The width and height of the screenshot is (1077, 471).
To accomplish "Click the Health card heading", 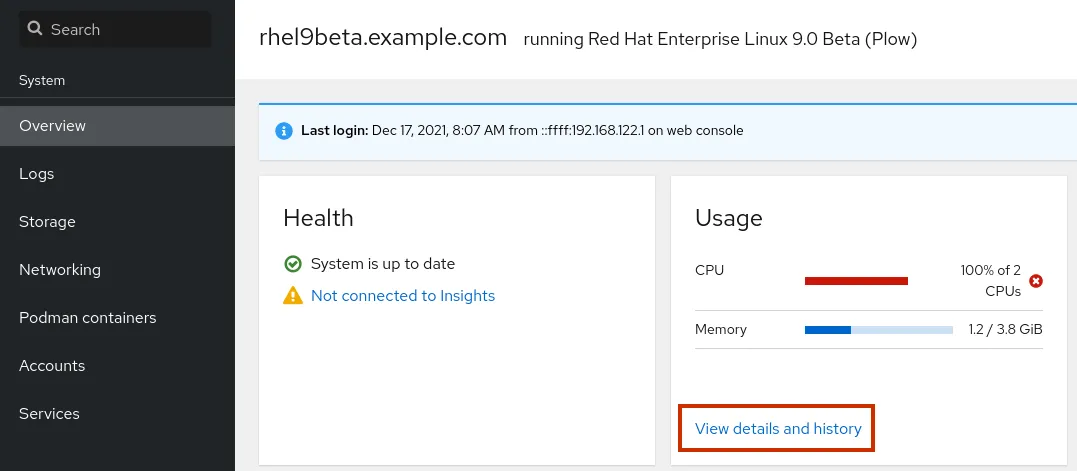I will coord(318,218).
